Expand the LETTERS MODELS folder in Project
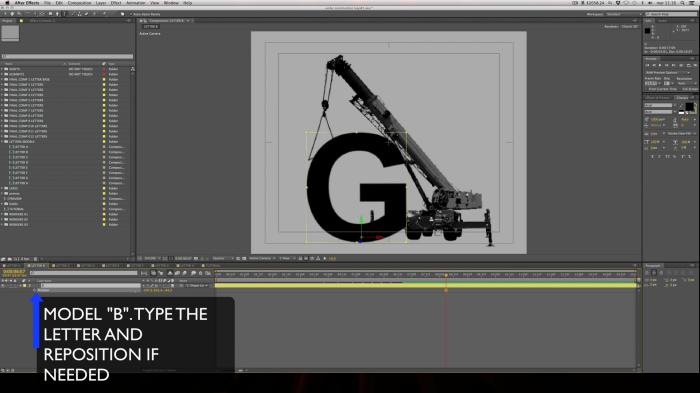The image size is (700, 393). pyautogui.click(x=2, y=142)
